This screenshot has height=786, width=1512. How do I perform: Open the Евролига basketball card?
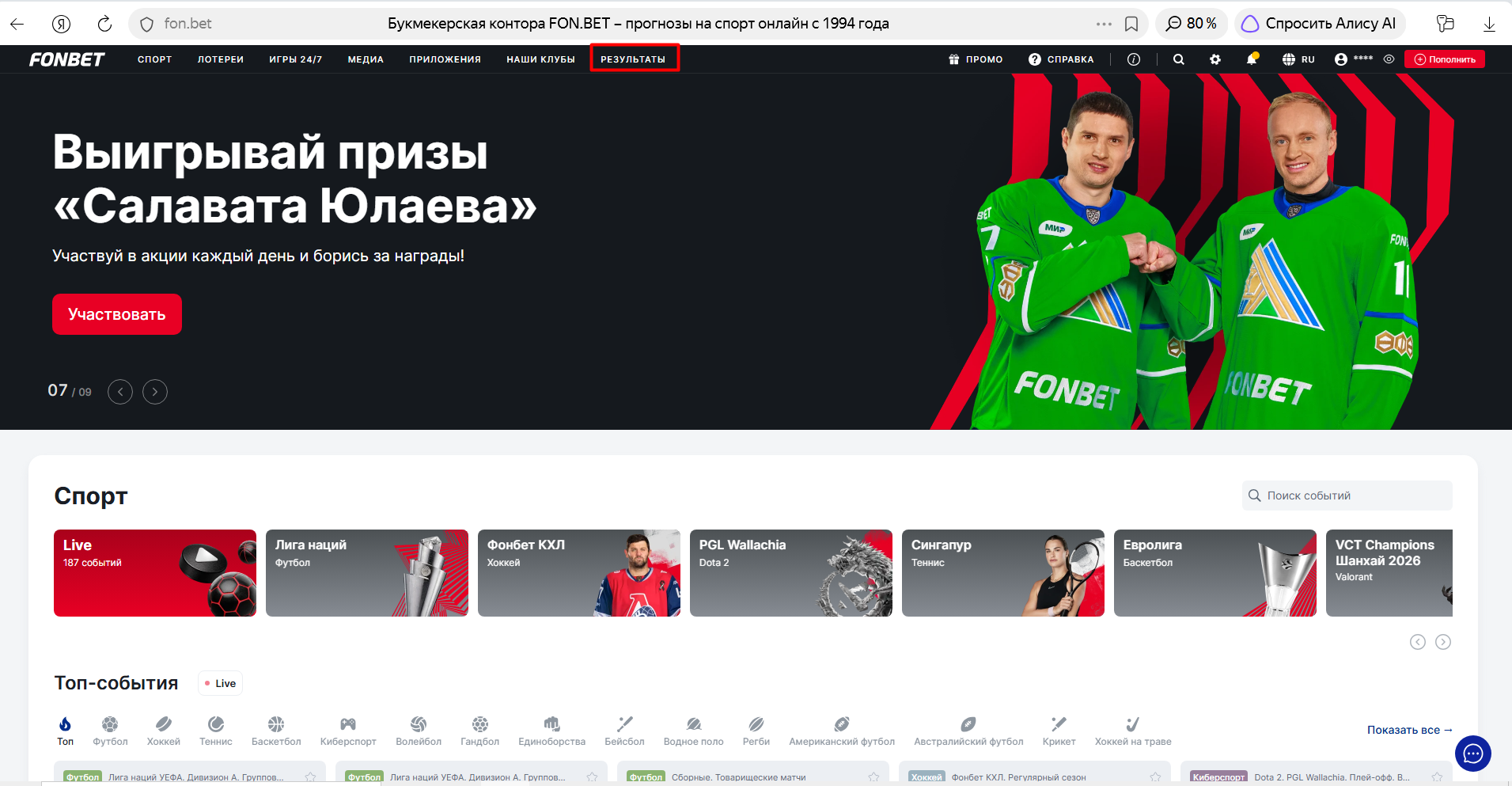(1215, 573)
